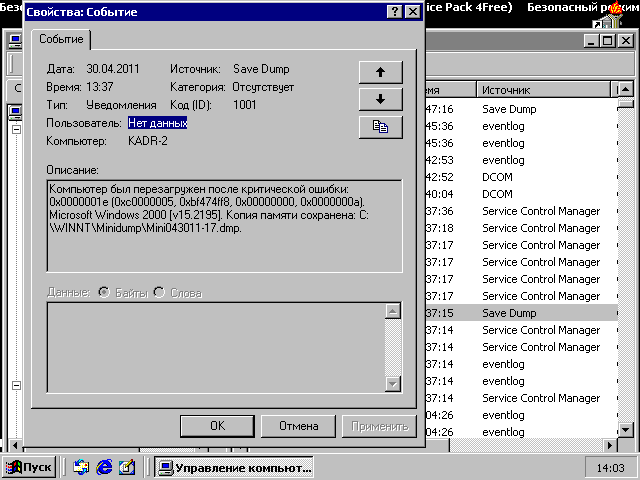Activate Управление компьютером taskbar button
The width and height of the screenshot is (640, 480).
click(x=234, y=467)
